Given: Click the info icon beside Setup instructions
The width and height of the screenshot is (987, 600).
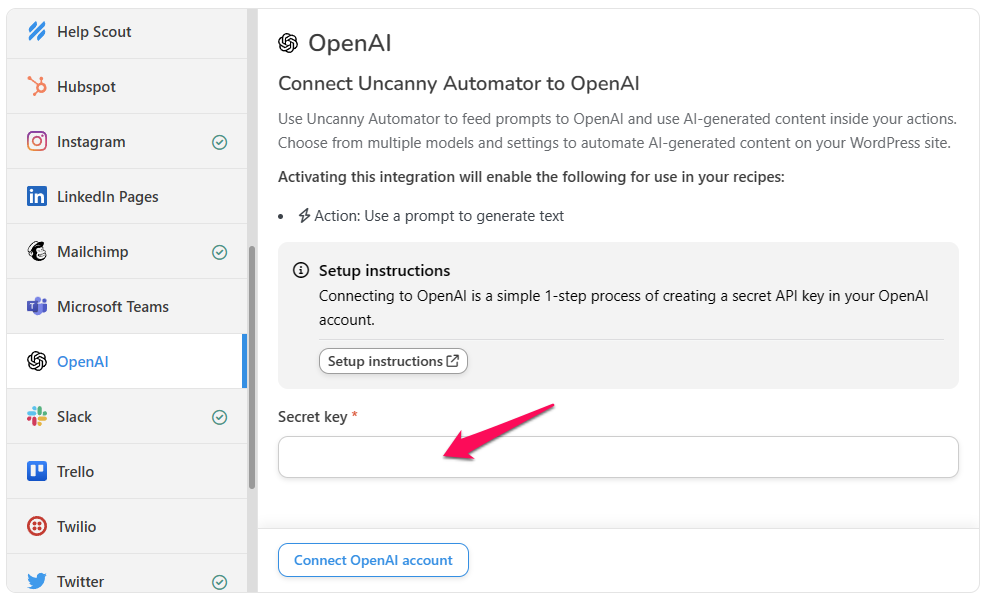Looking at the screenshot, I should 300,271.
